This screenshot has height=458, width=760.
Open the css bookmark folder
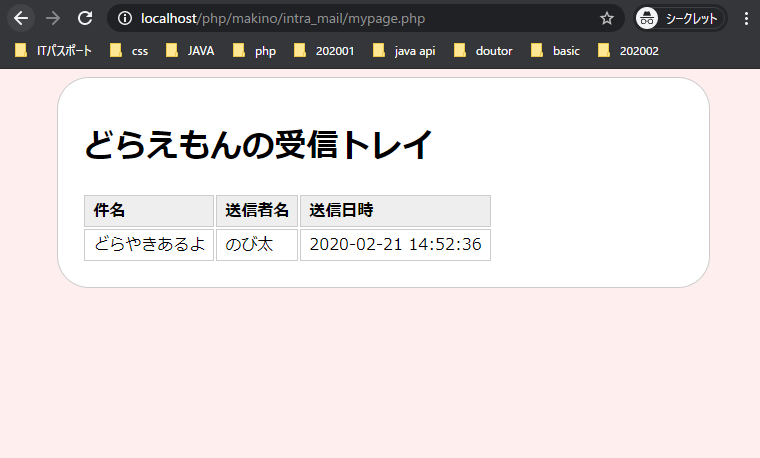[129, 51]
